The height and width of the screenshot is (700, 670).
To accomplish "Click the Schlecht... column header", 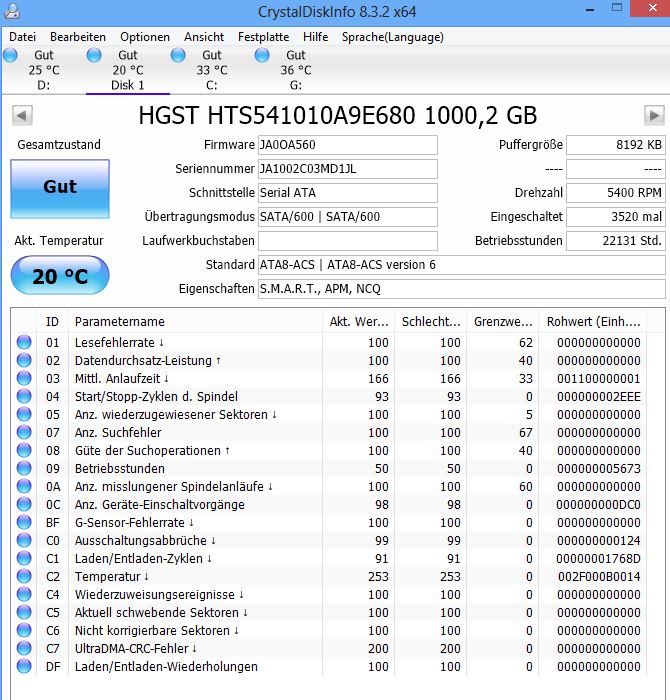I will point(431,321).
